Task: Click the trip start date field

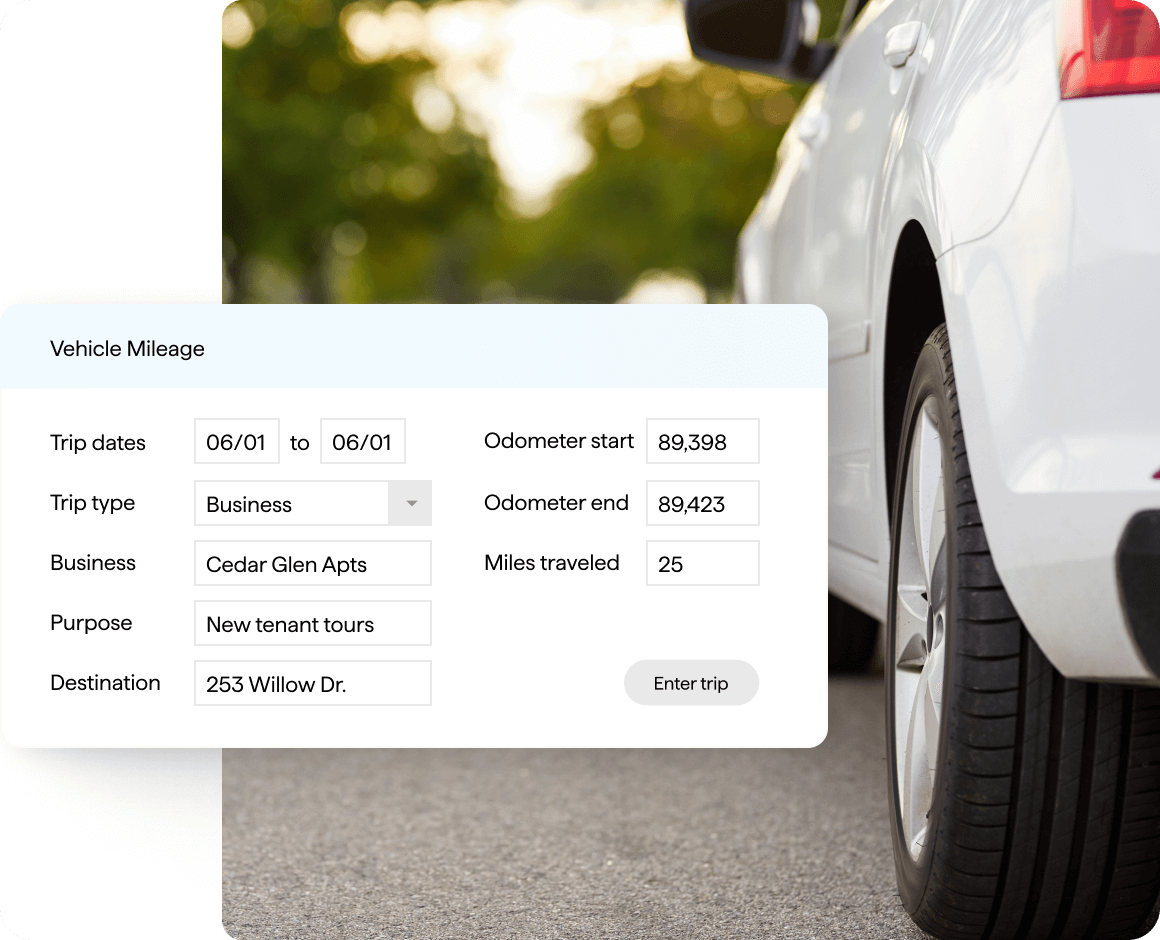Action: [237, 442]
